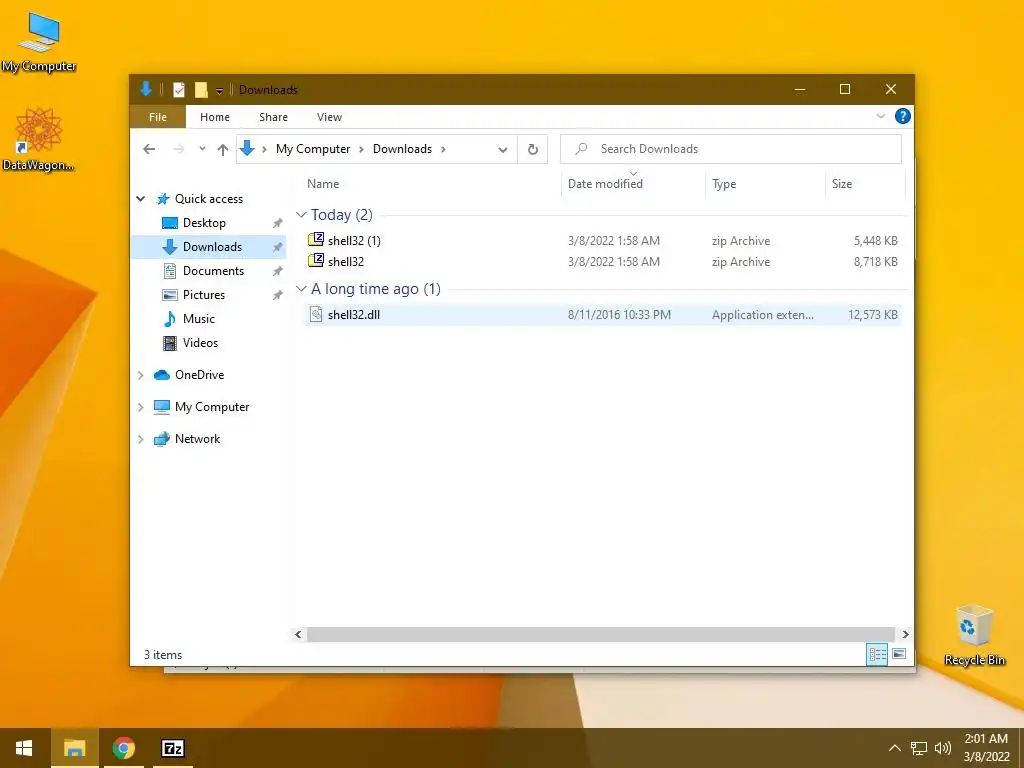The height and width of the screenshot is (768, 1024).
Task: Click the shell32.dll file icon
Action: point(316,314)
